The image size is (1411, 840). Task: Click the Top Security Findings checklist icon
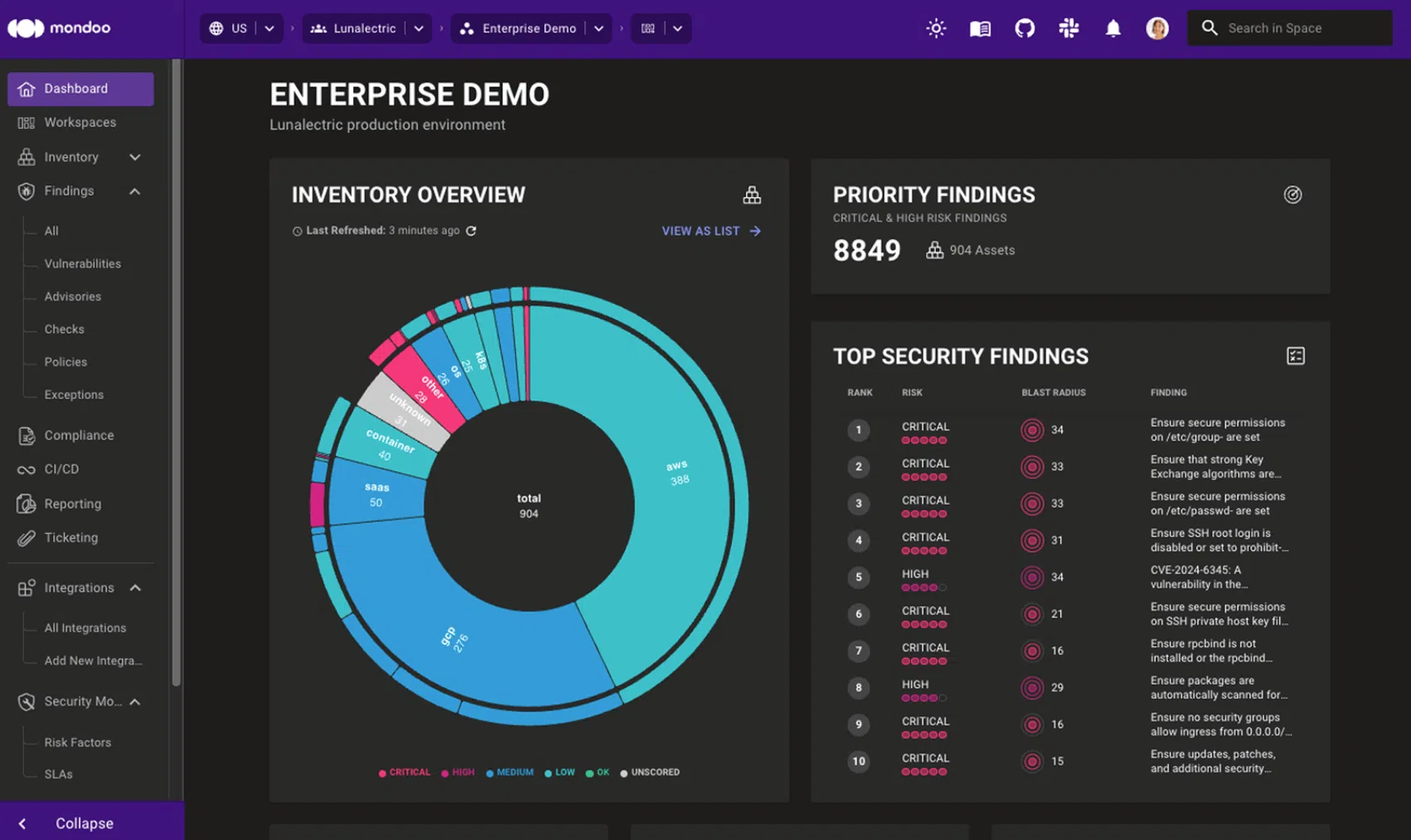(1295, 356)
